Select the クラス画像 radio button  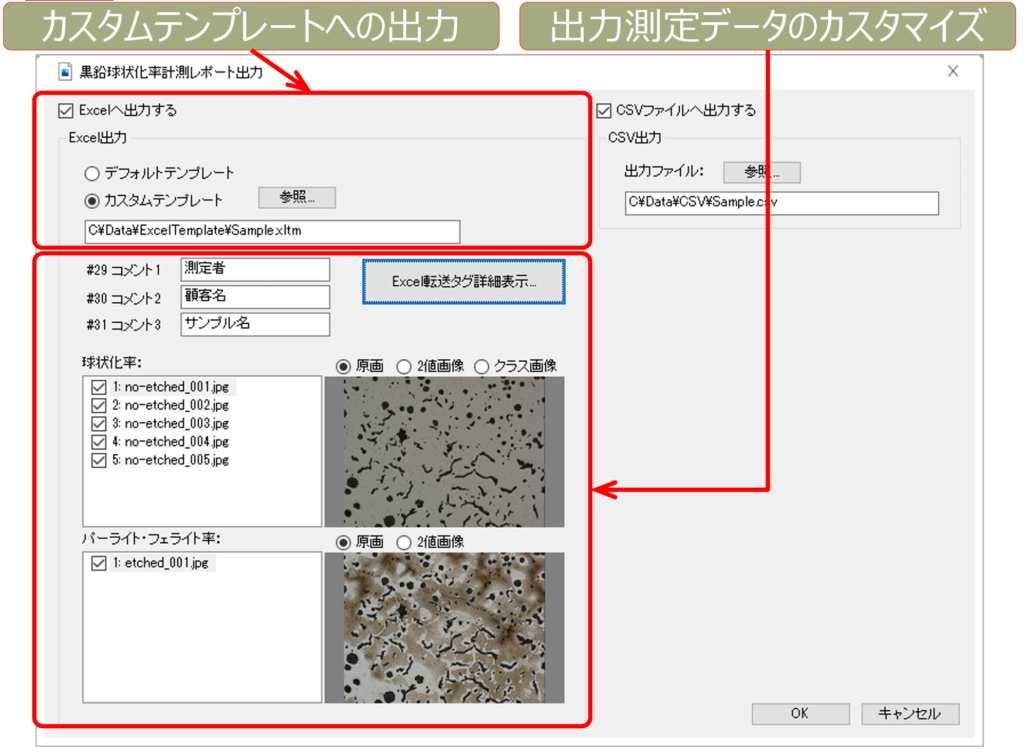482,366
